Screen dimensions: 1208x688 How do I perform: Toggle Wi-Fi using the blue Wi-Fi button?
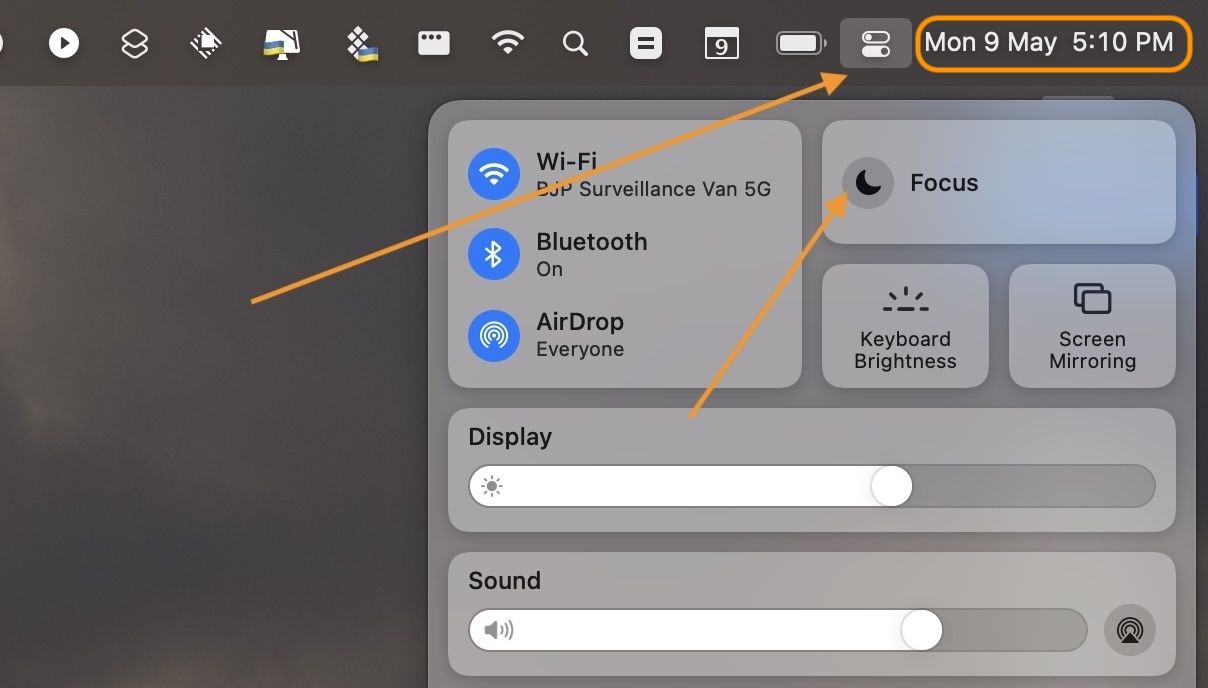click(x=493, y=174)
